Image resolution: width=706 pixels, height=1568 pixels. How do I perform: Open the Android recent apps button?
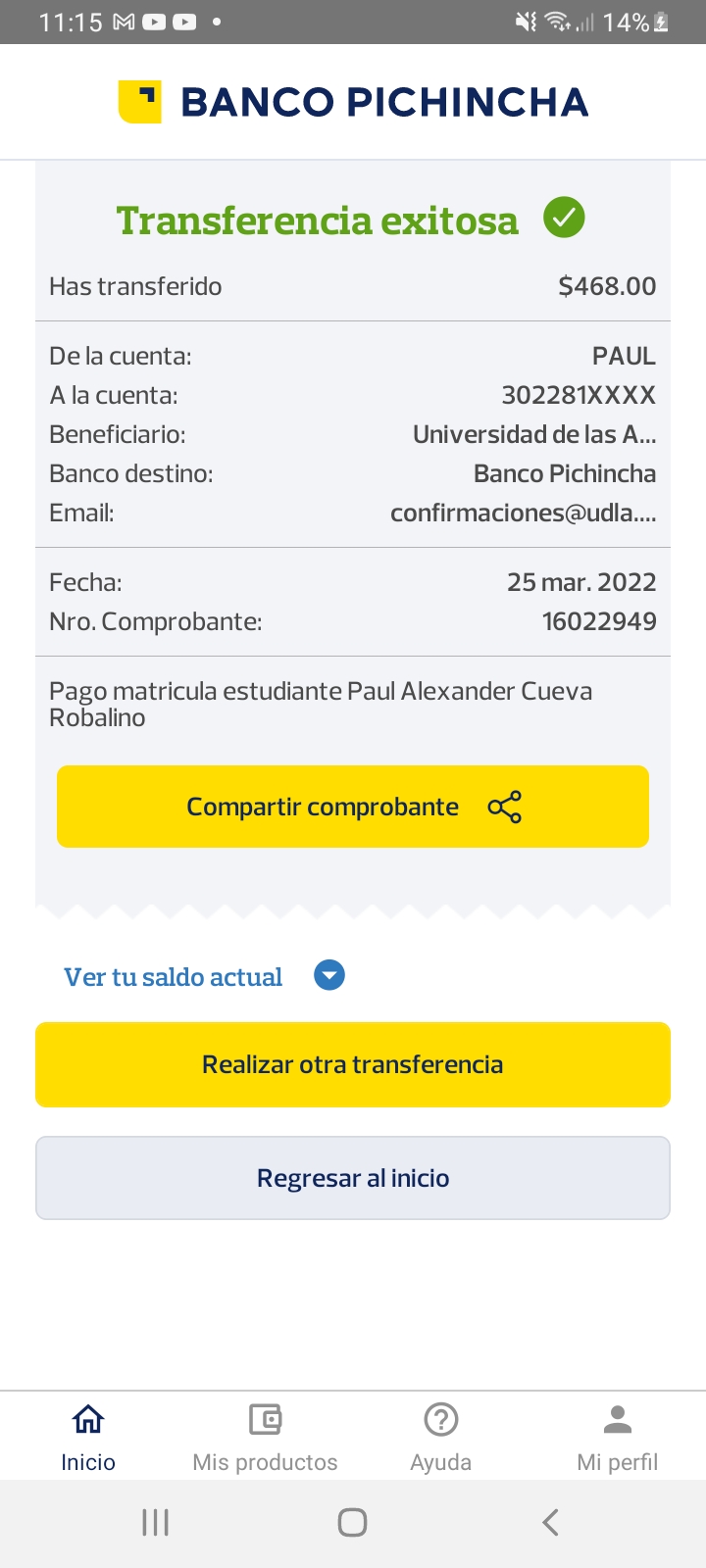coord(155,1522)
